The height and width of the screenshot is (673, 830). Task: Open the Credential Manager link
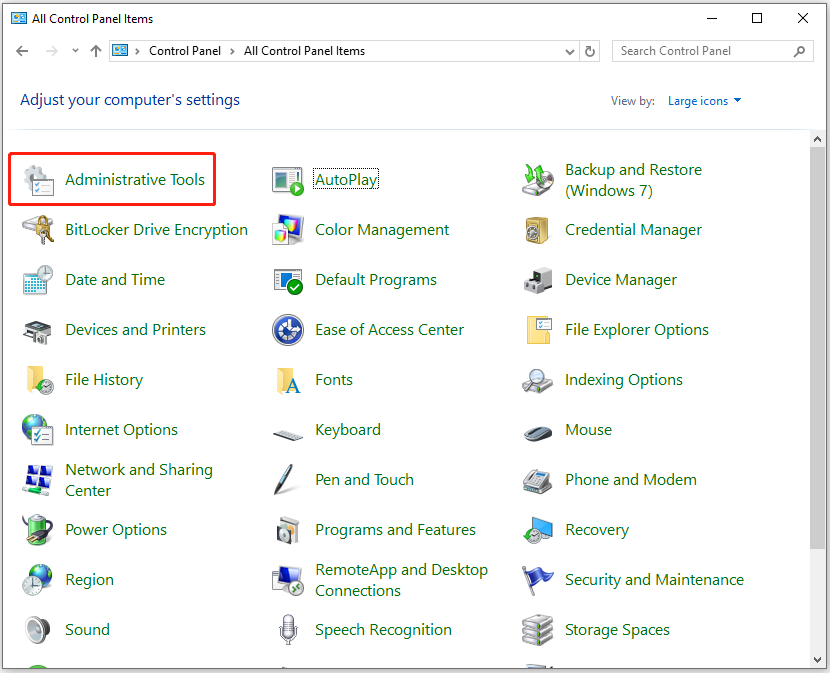(x=633, y=230)
